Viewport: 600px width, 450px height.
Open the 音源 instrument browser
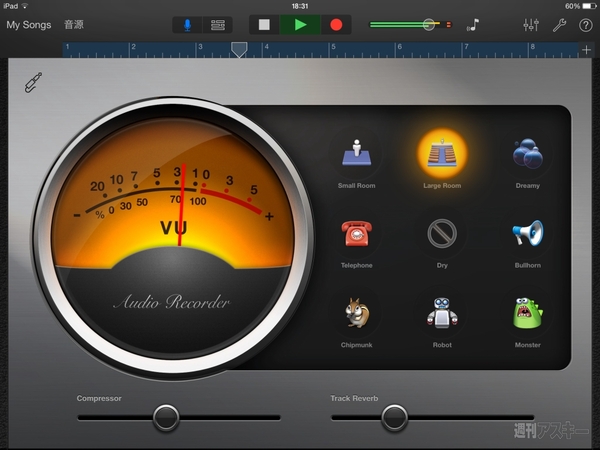pyautogui.click(x=74, y=24)
